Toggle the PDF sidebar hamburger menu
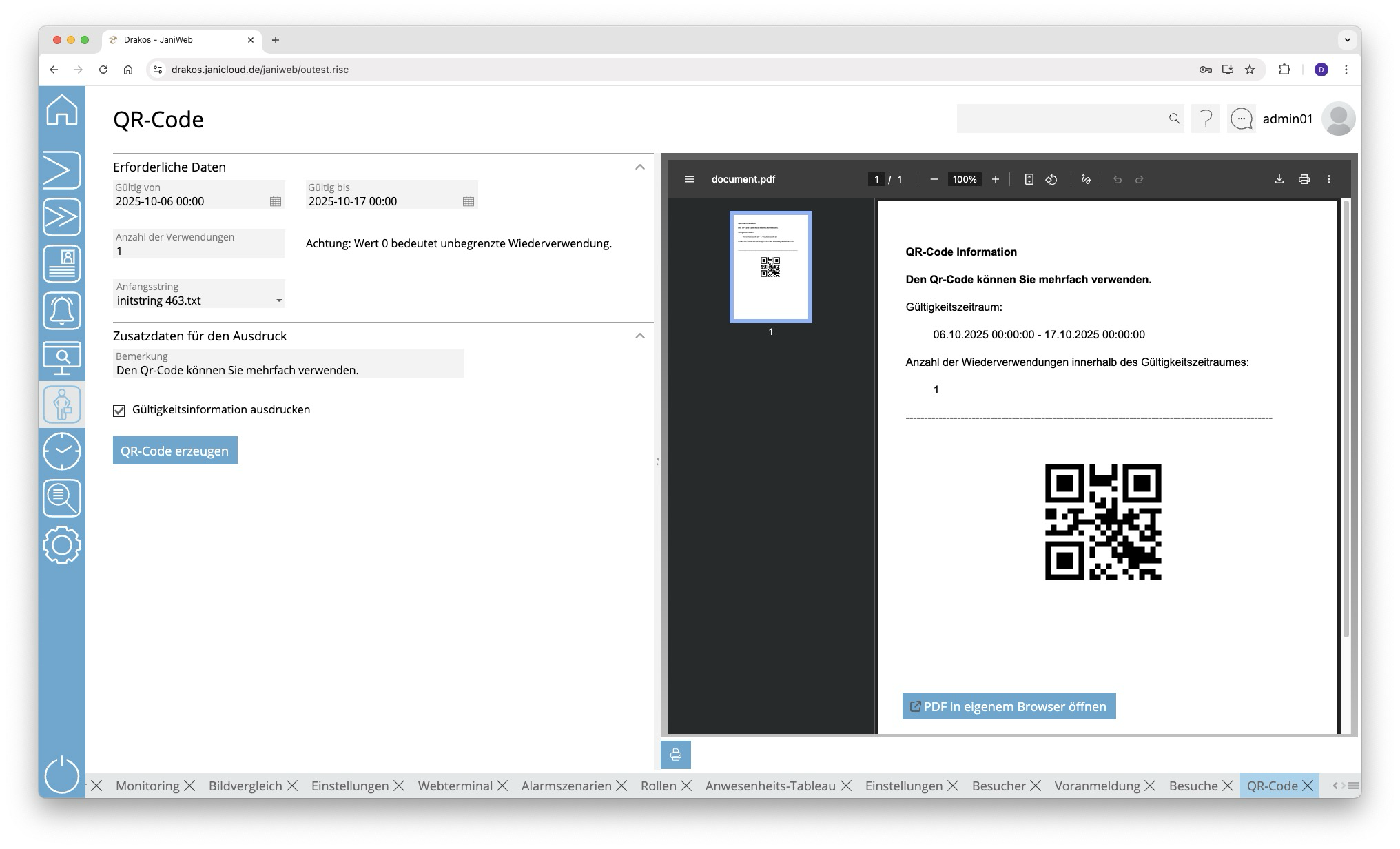The height and width of the screenshot is (849, 1400). point(689,179)
